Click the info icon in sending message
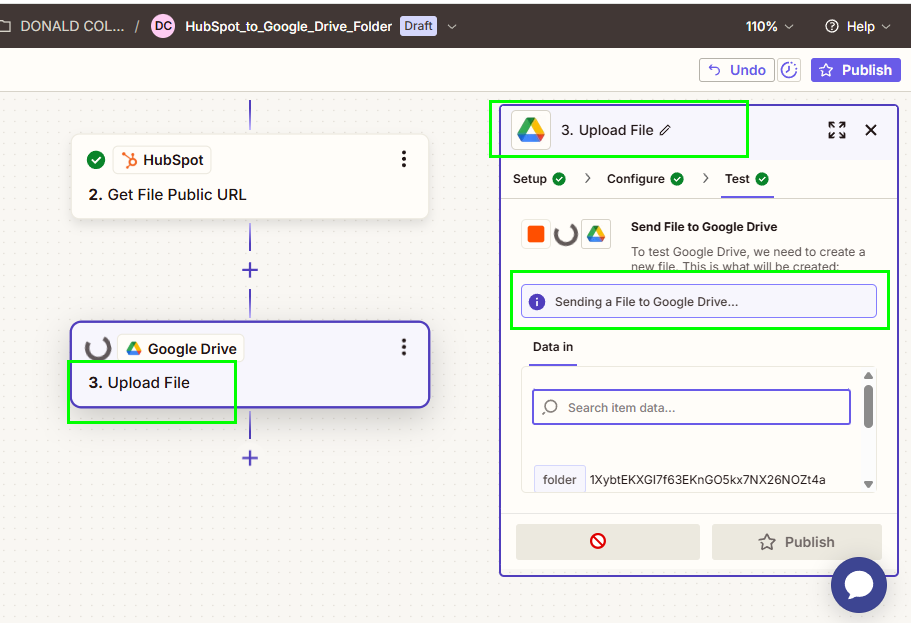The height and width of the screenshot is (623, 911). pos(537,302)
